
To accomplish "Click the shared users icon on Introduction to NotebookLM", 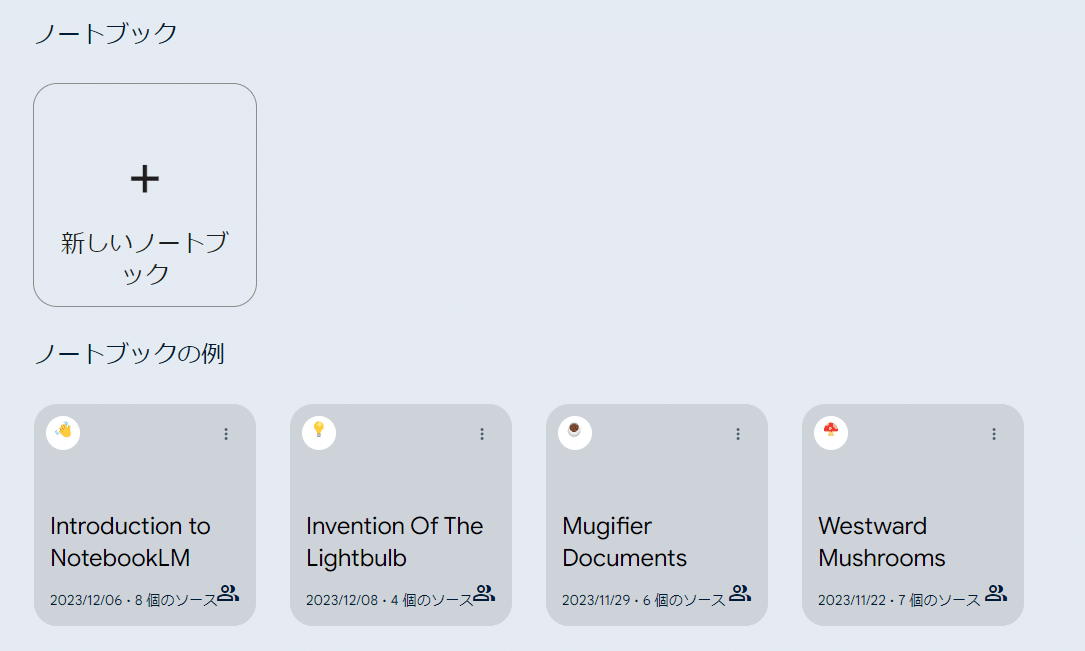I will [229, 592].
